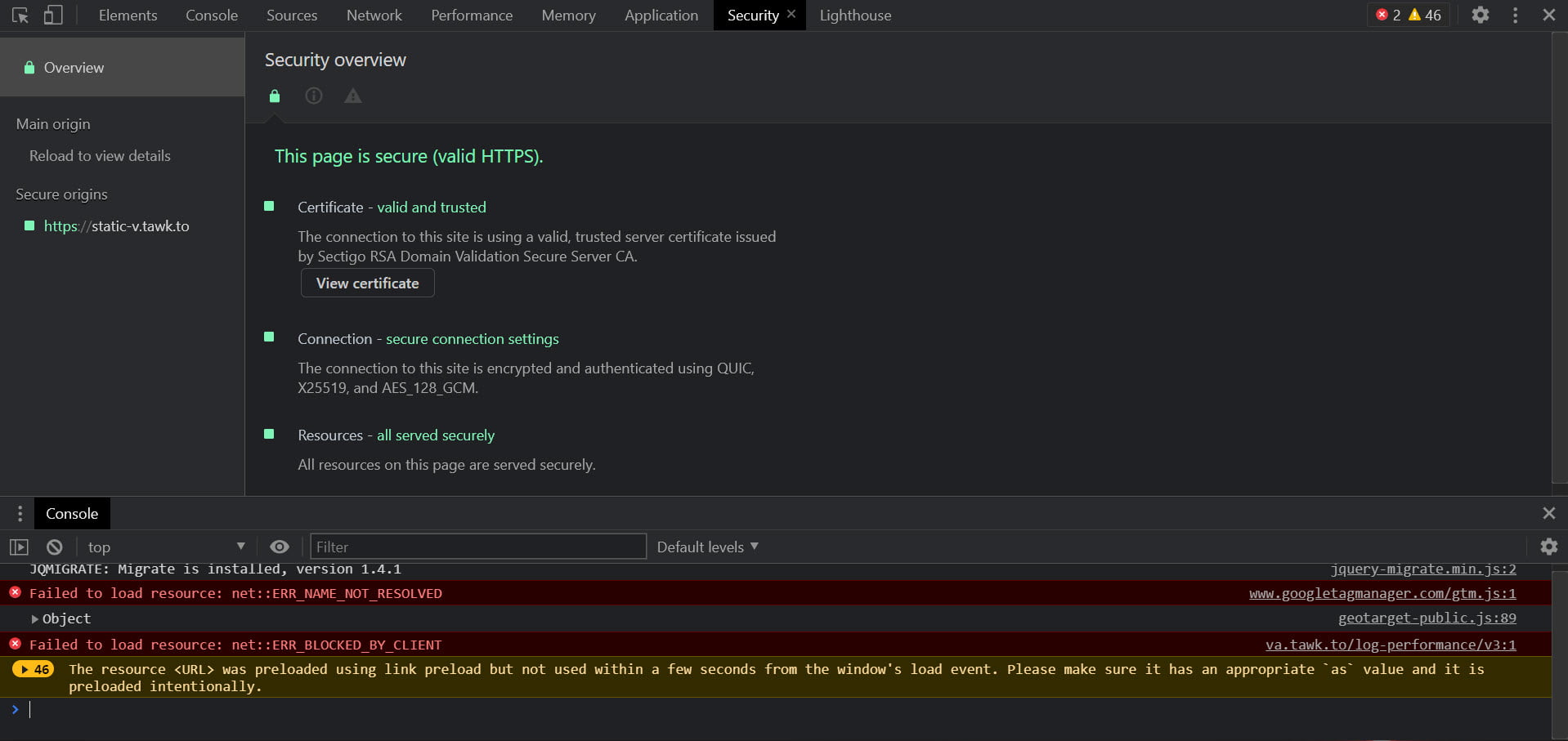
Task: Switch to the Lighthouse tab
Action: (x=855, y=16)
